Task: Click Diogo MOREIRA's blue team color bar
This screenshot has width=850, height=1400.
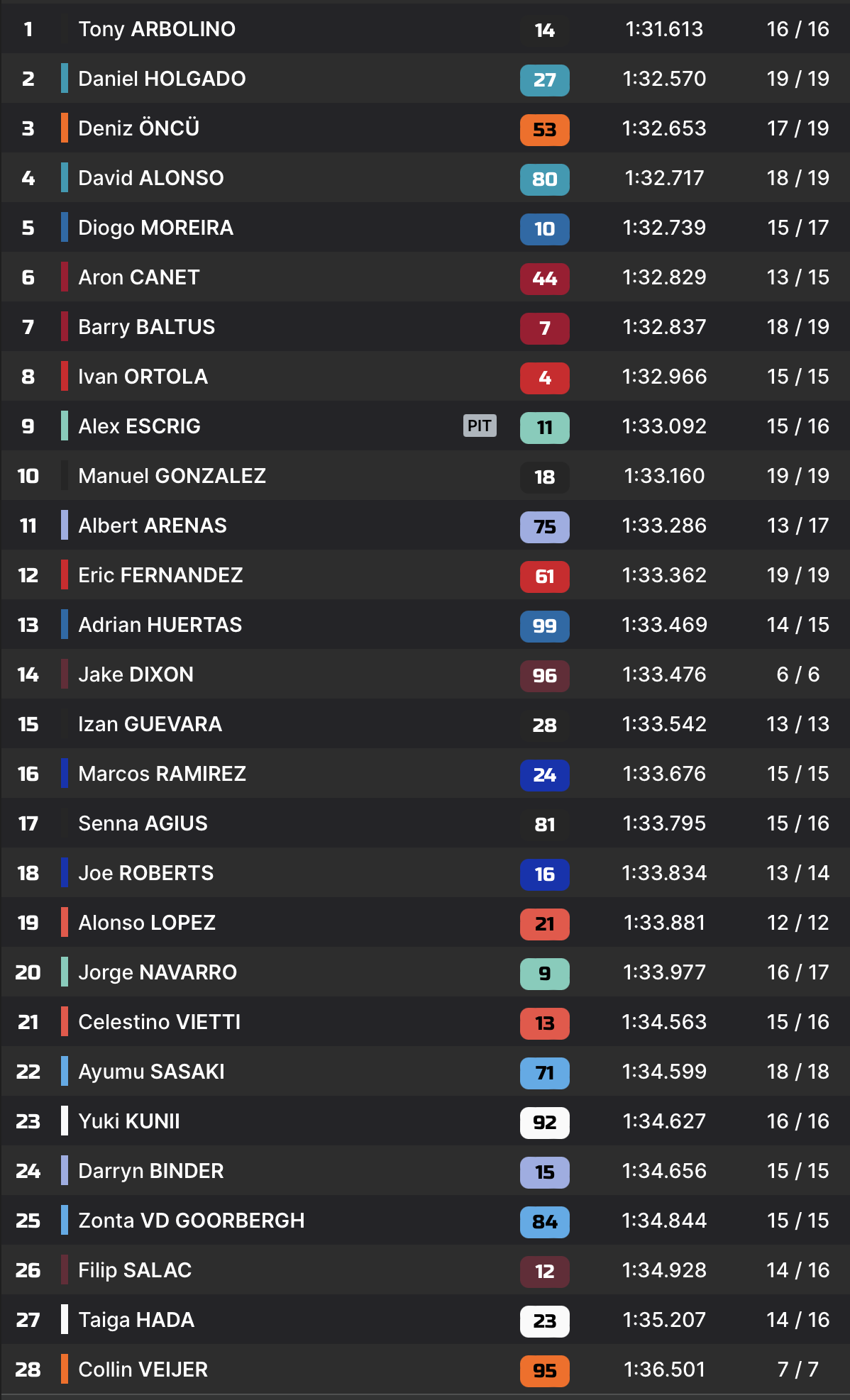Action: coord(65,227)
